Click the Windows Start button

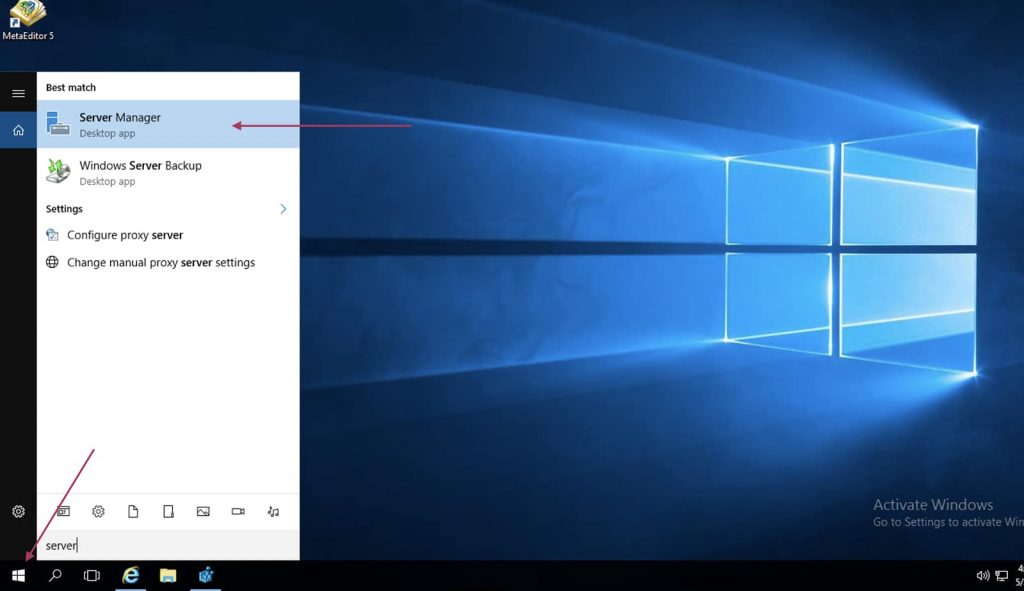click(x=18, y=575)
